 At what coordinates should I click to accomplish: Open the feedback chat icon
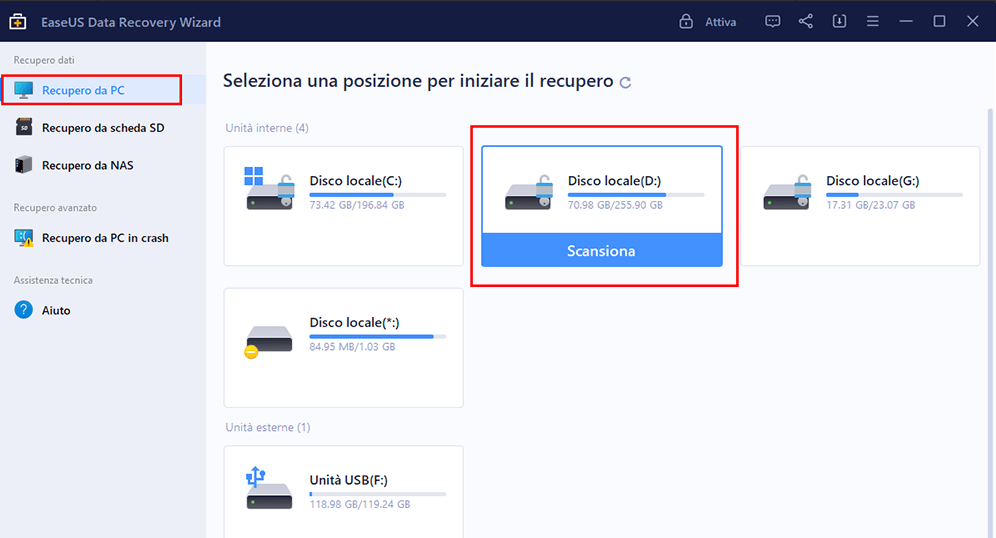click(772, 21)
